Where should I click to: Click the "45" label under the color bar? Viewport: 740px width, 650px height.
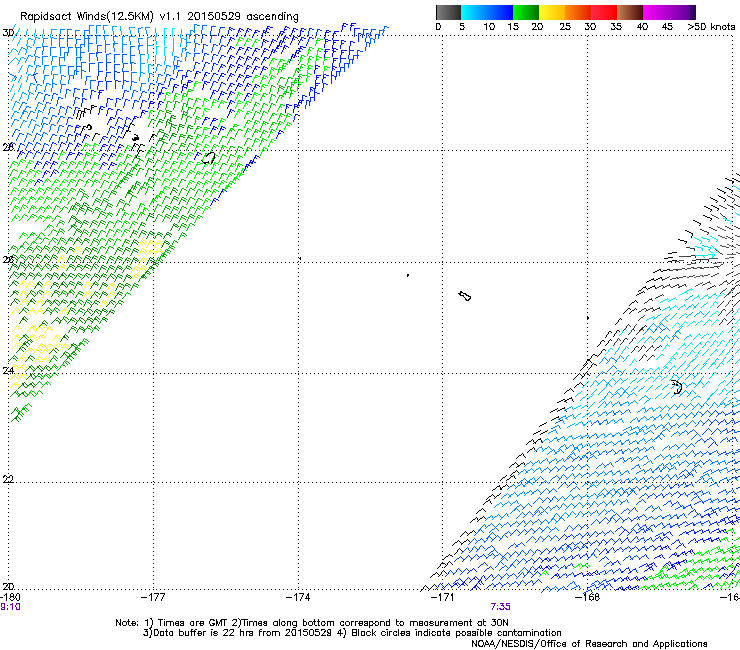point(667,27)
